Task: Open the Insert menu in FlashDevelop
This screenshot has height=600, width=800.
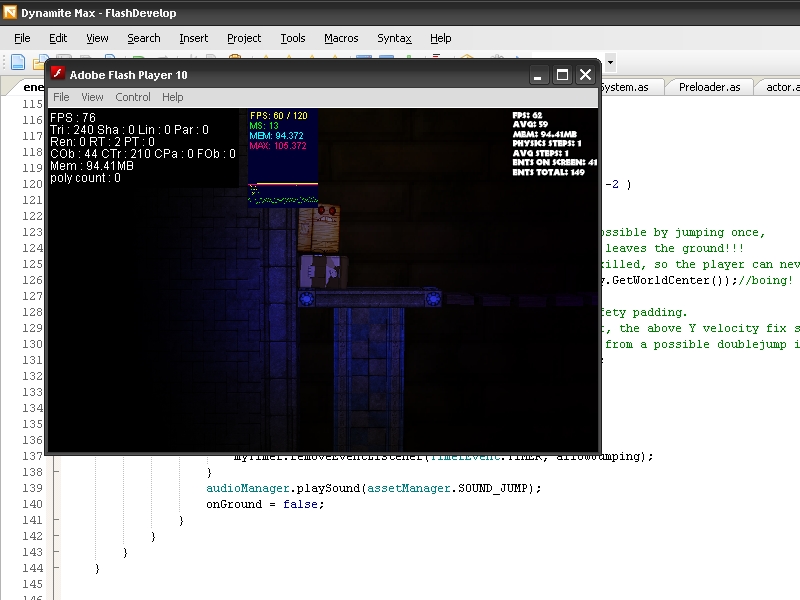Action: click(x=194, y=38)
